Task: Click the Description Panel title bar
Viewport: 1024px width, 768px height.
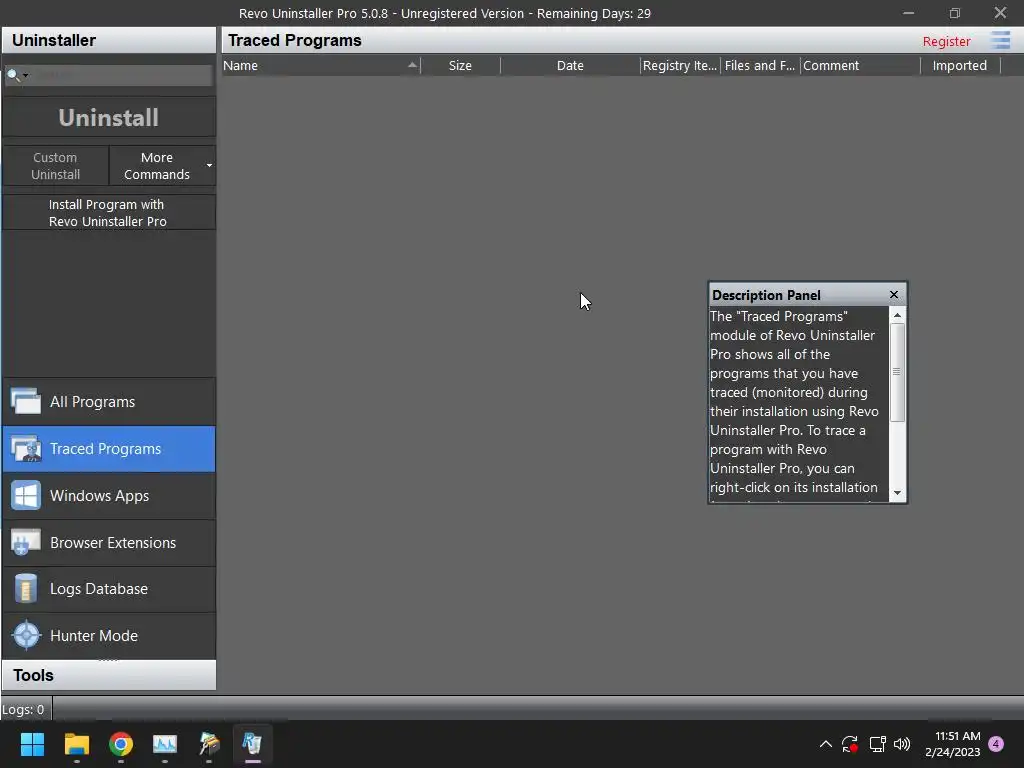Action: (x=797, y=295)
